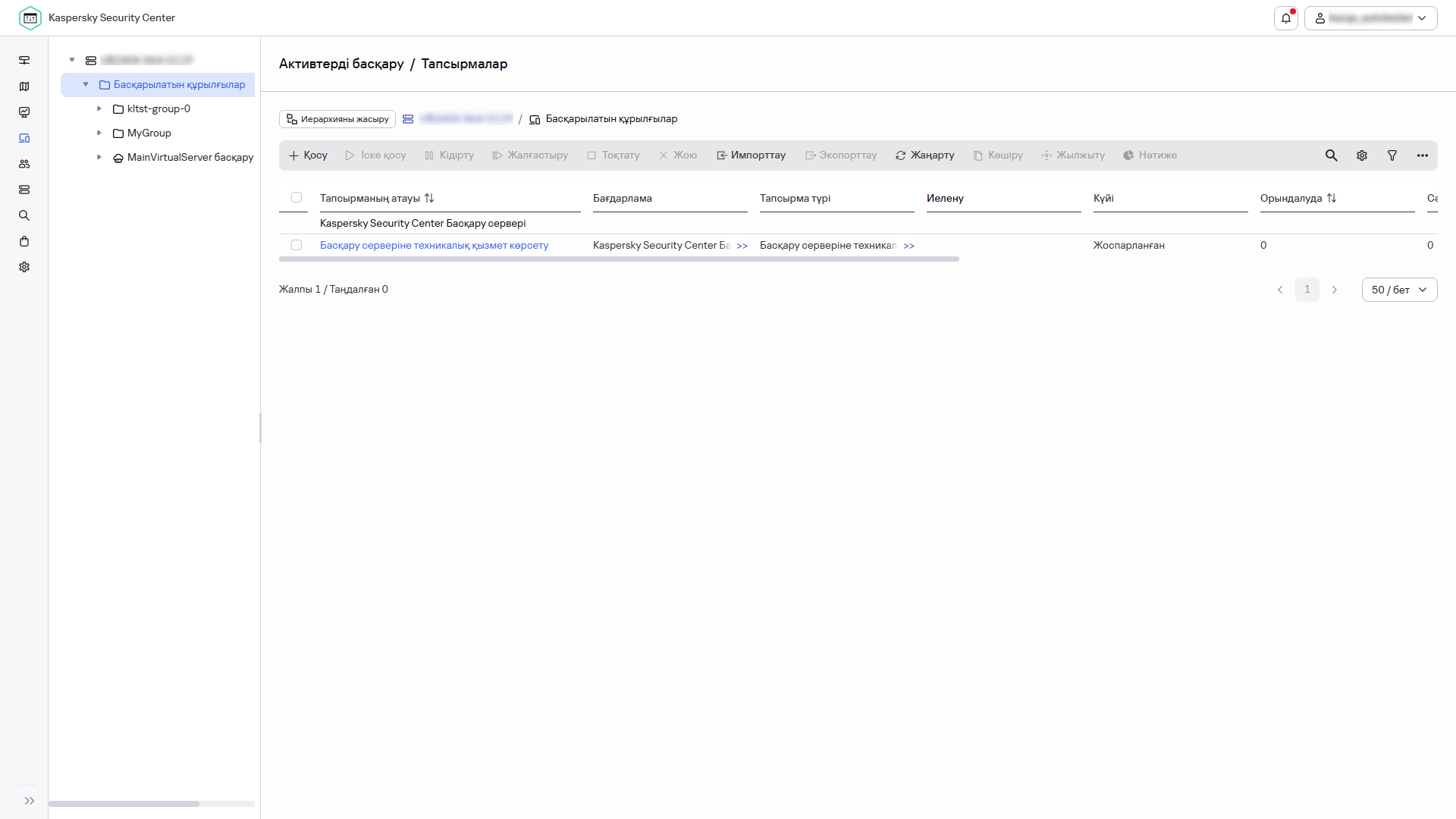This screenshot has width=1456, height=819.
Task: Check the Басқару серверіне task row checkbox
Action: tap(297, 245)
